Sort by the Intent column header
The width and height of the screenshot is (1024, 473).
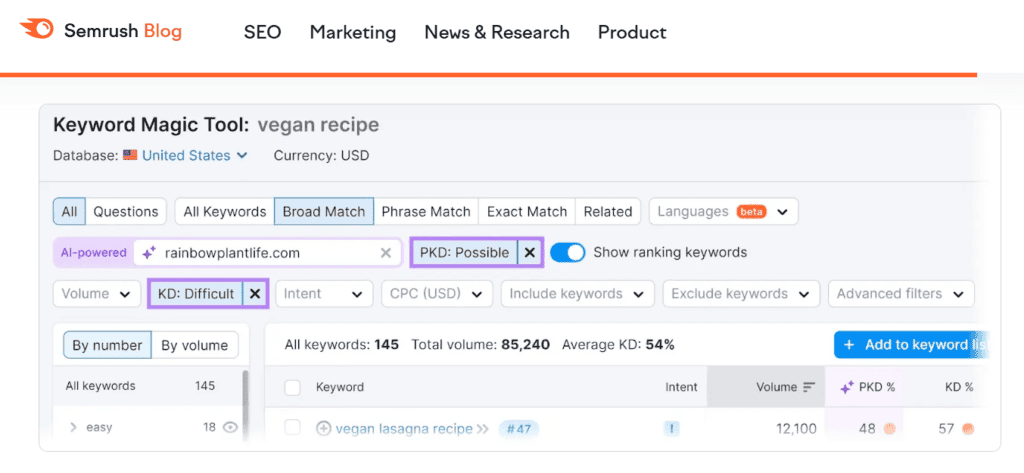point(681,387)
